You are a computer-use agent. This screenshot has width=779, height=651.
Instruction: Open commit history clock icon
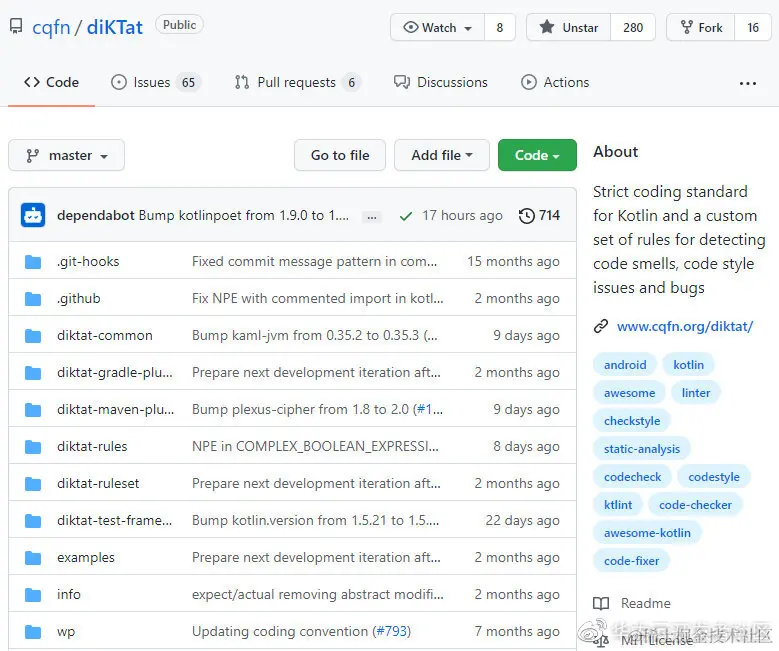[x=527, y=216]
